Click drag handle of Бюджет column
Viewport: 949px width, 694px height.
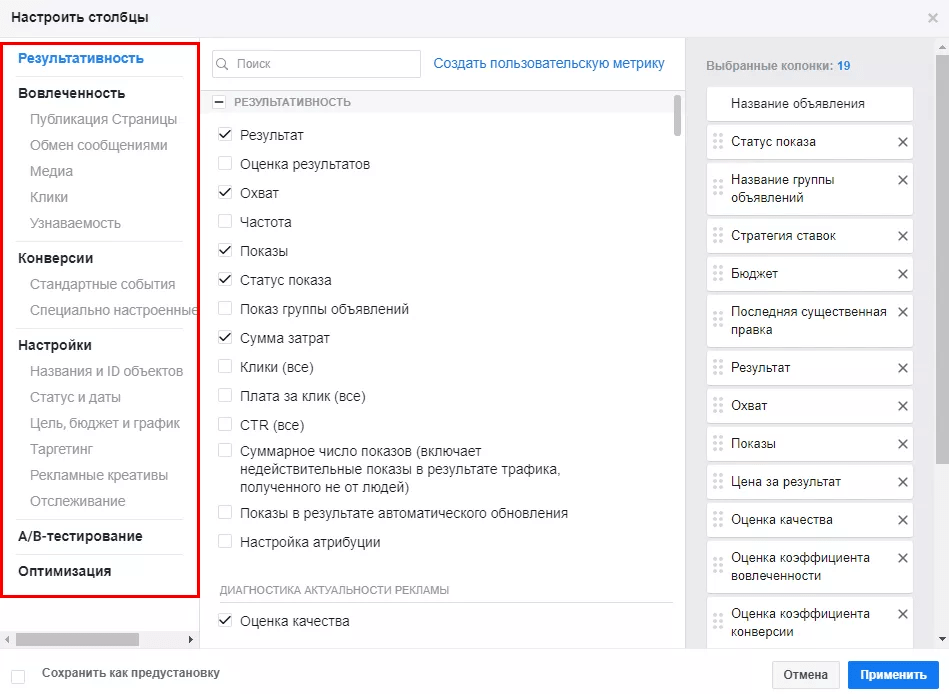718,273
